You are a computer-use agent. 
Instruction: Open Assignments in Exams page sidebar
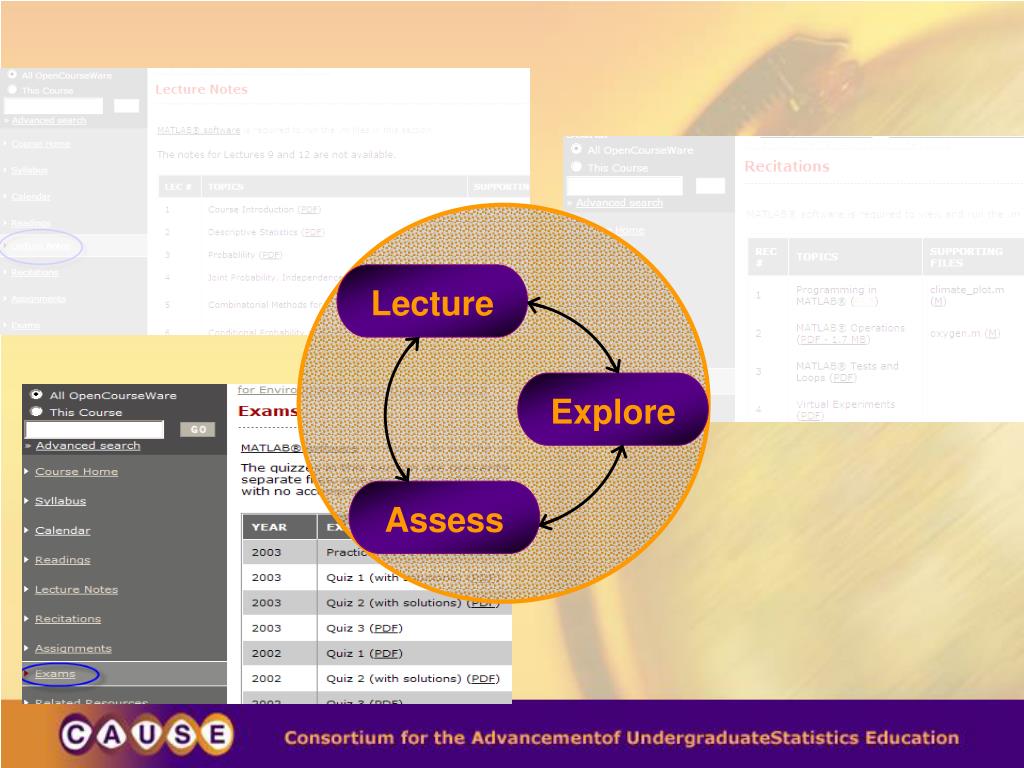tap(73, 648)
